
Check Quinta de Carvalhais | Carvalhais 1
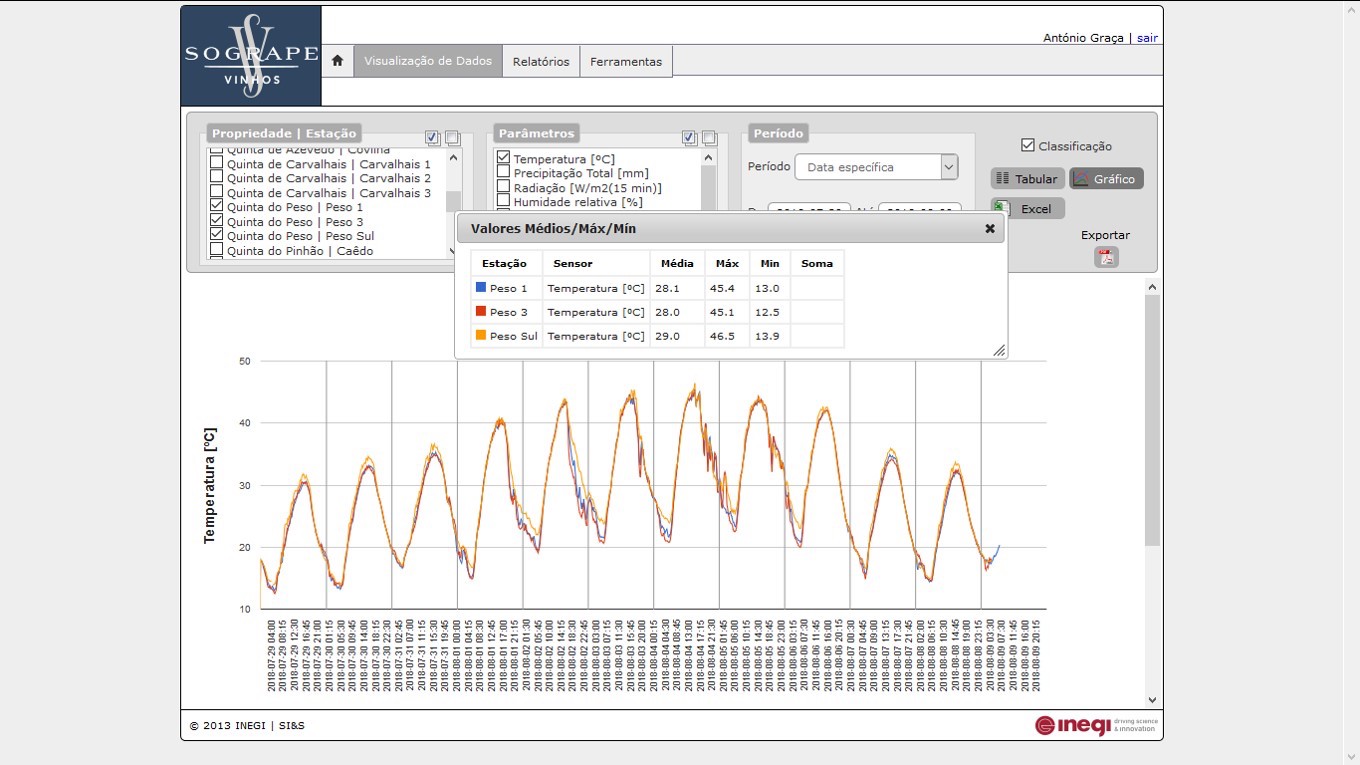tap(217, 164)
